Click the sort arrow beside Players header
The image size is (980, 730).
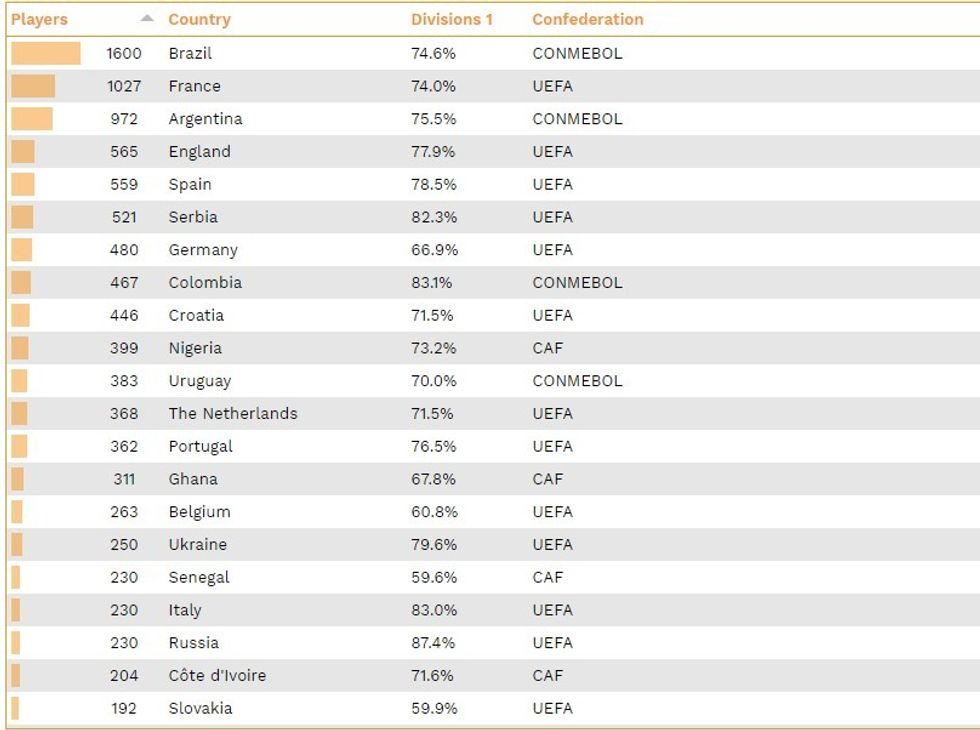coord(147,18)
